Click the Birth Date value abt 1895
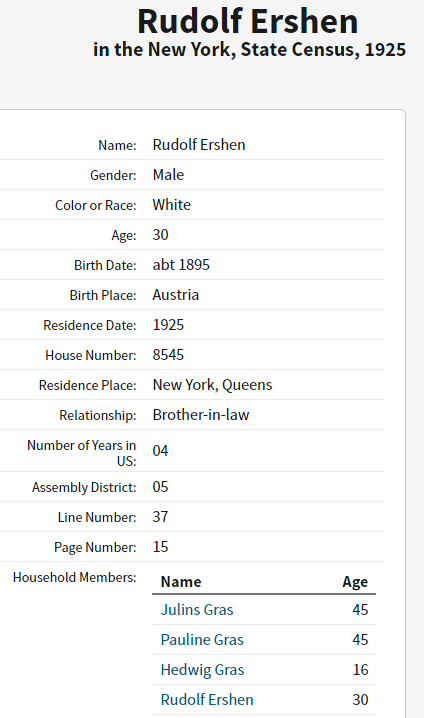Viewport: 424px width, 718px height. coord(181,265)
